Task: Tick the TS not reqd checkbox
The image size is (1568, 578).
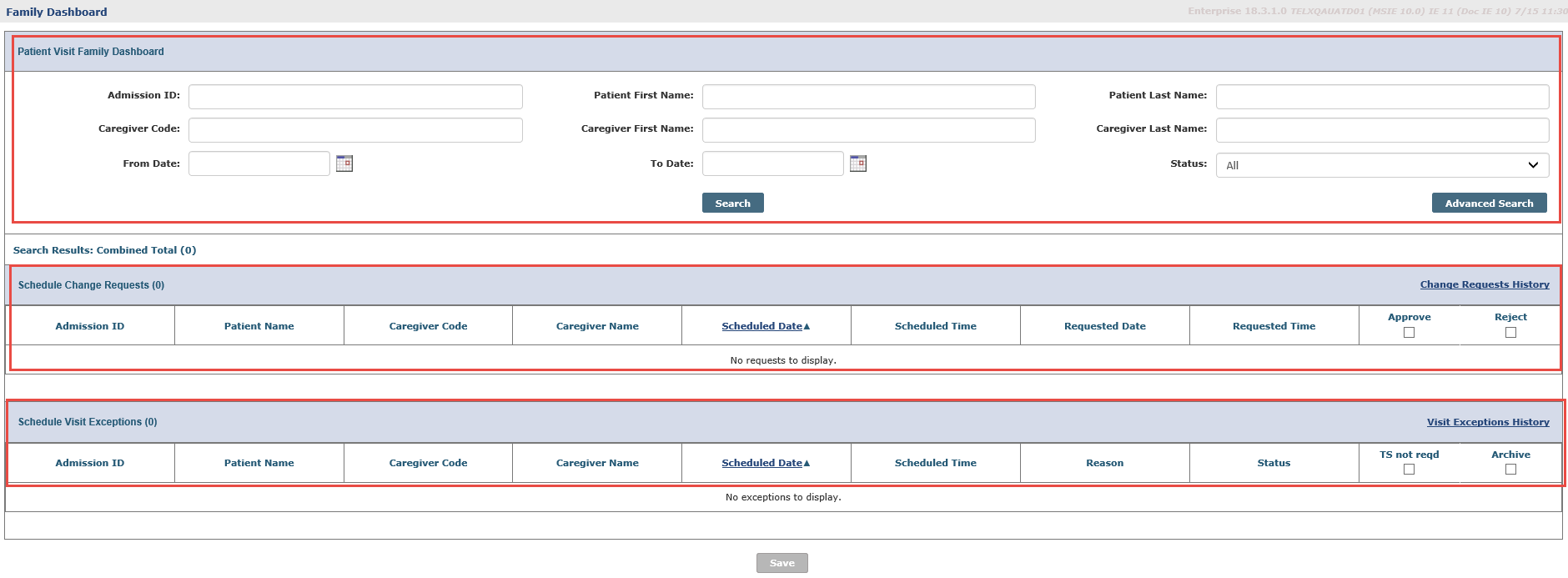Action: tap(1409, 470)
